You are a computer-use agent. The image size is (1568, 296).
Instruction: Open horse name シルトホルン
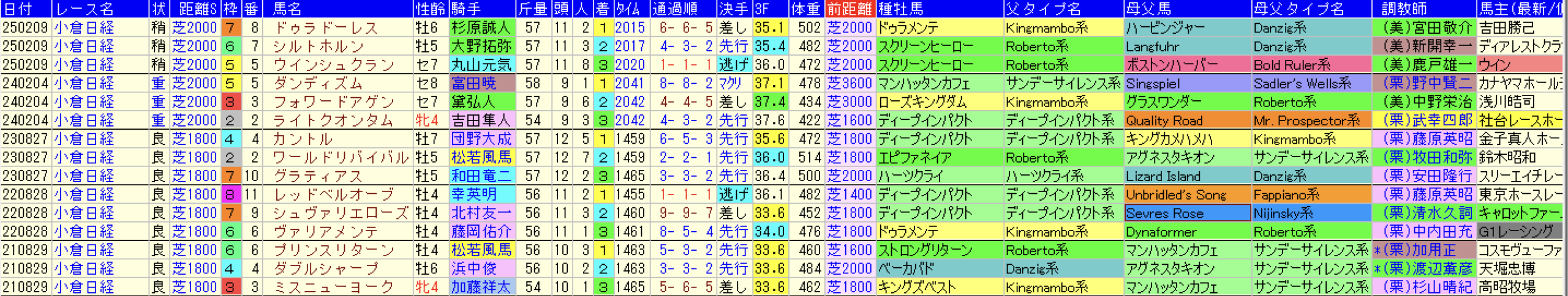pyautogui.click(x=318, y=46)
